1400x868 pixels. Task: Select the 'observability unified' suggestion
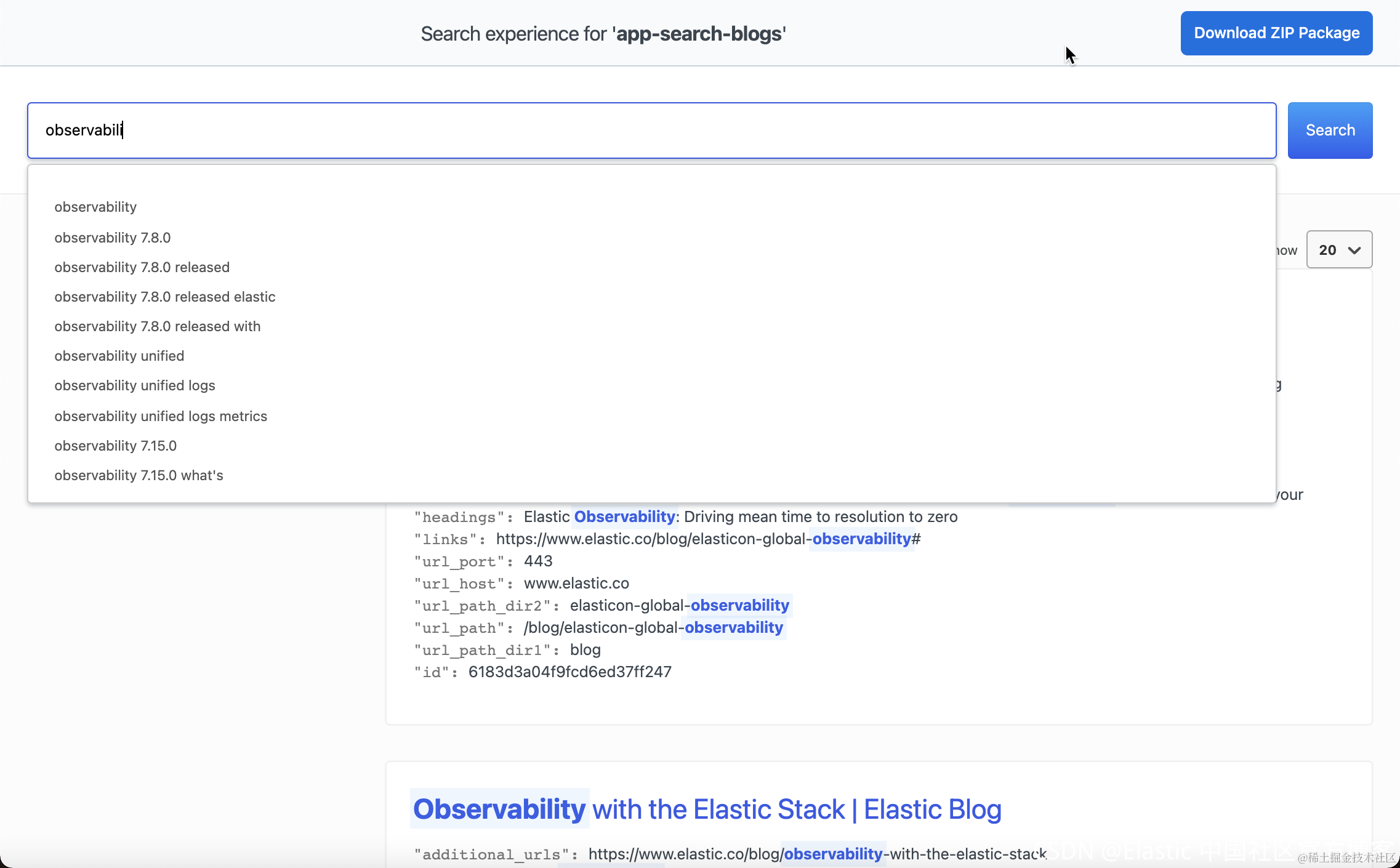point(119,356)
